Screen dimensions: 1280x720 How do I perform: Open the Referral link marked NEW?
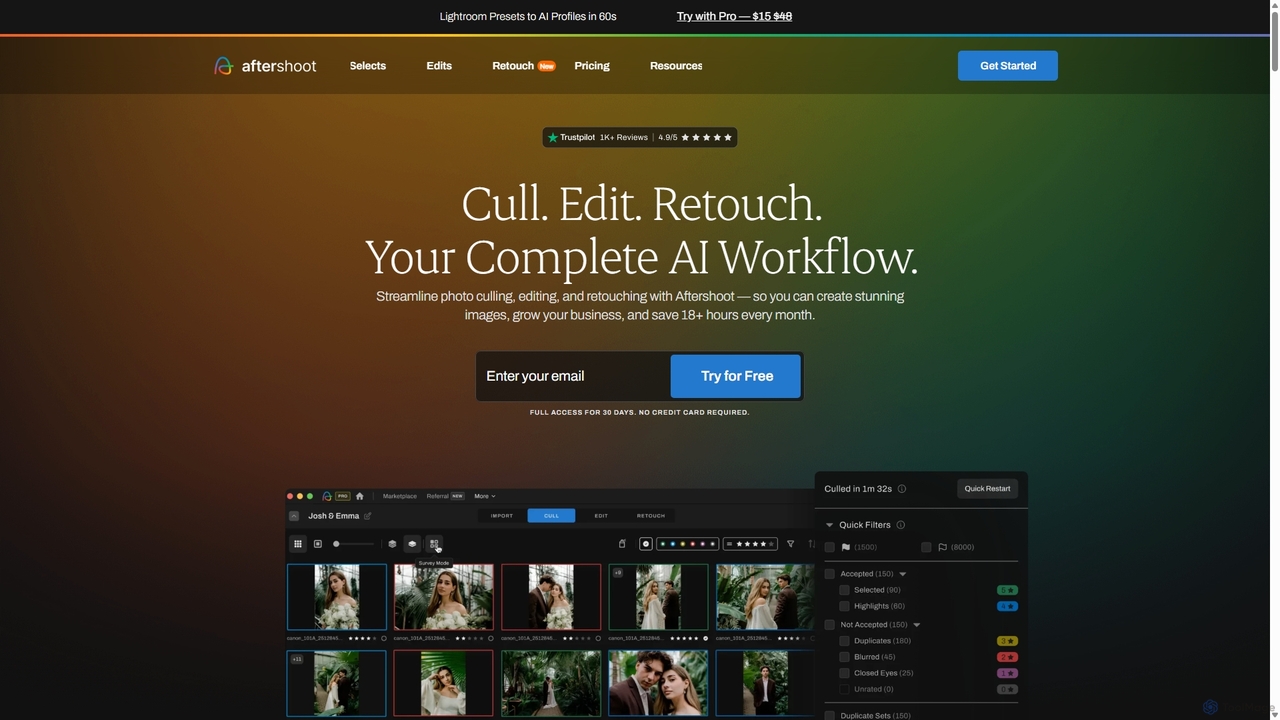(445, 496)
